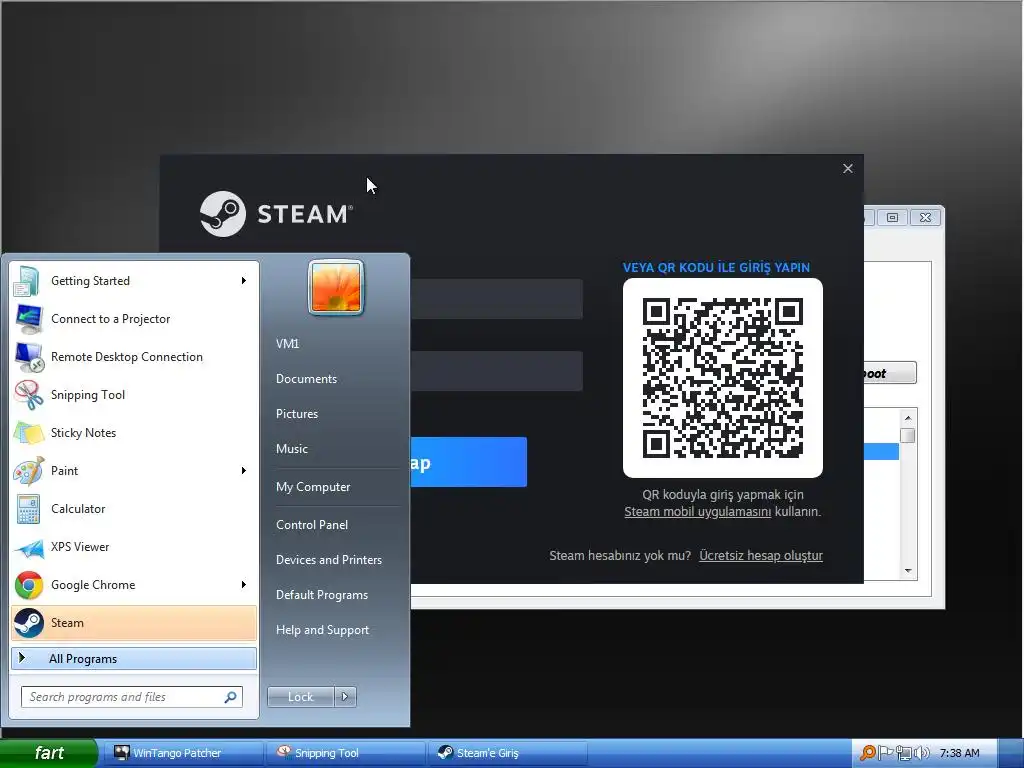Open Getting Started from the Start menu
Image resolution: width=1024 pixels, height=768 pixels.
134,281
